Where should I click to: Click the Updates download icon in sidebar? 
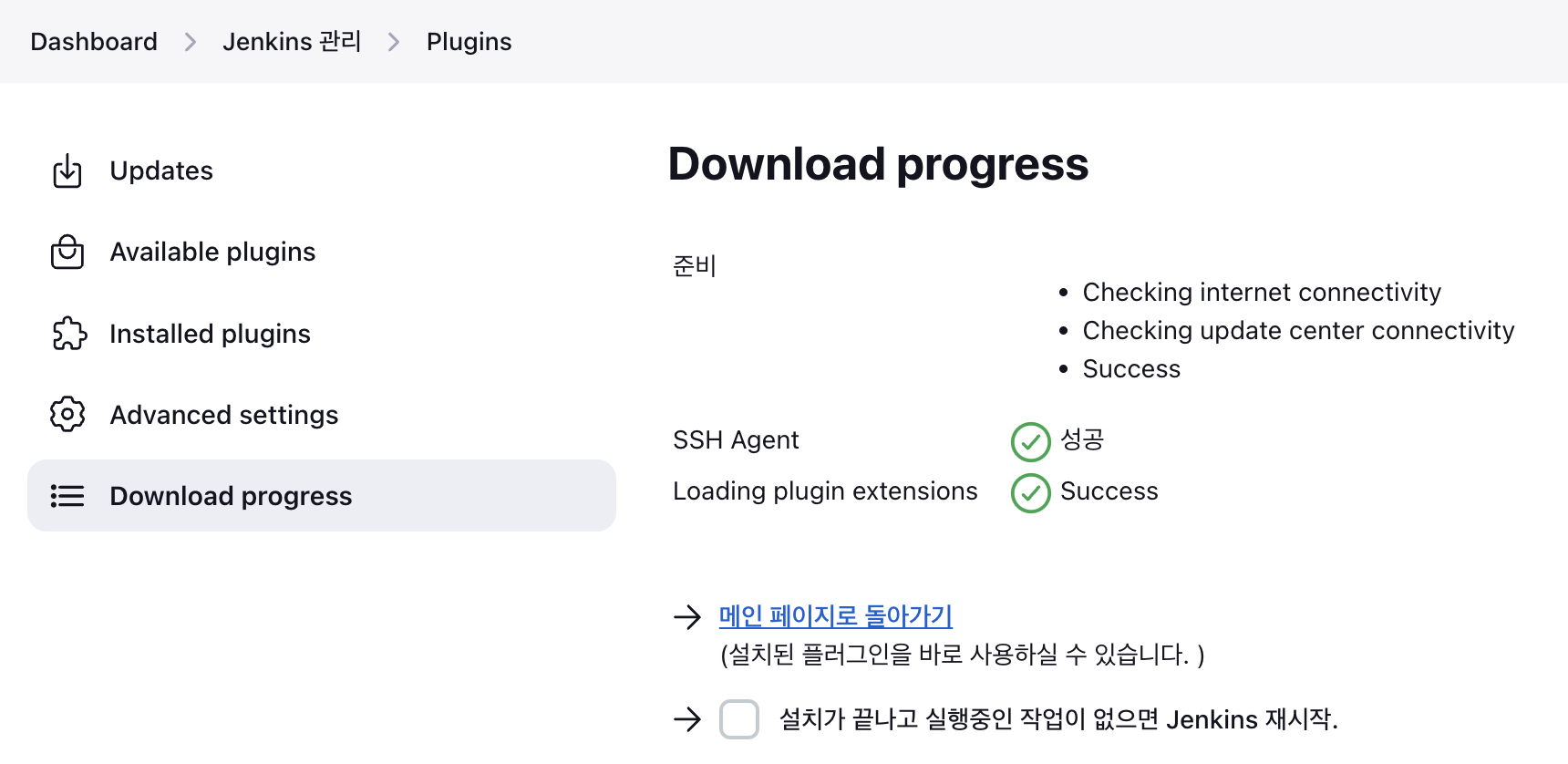67,170
